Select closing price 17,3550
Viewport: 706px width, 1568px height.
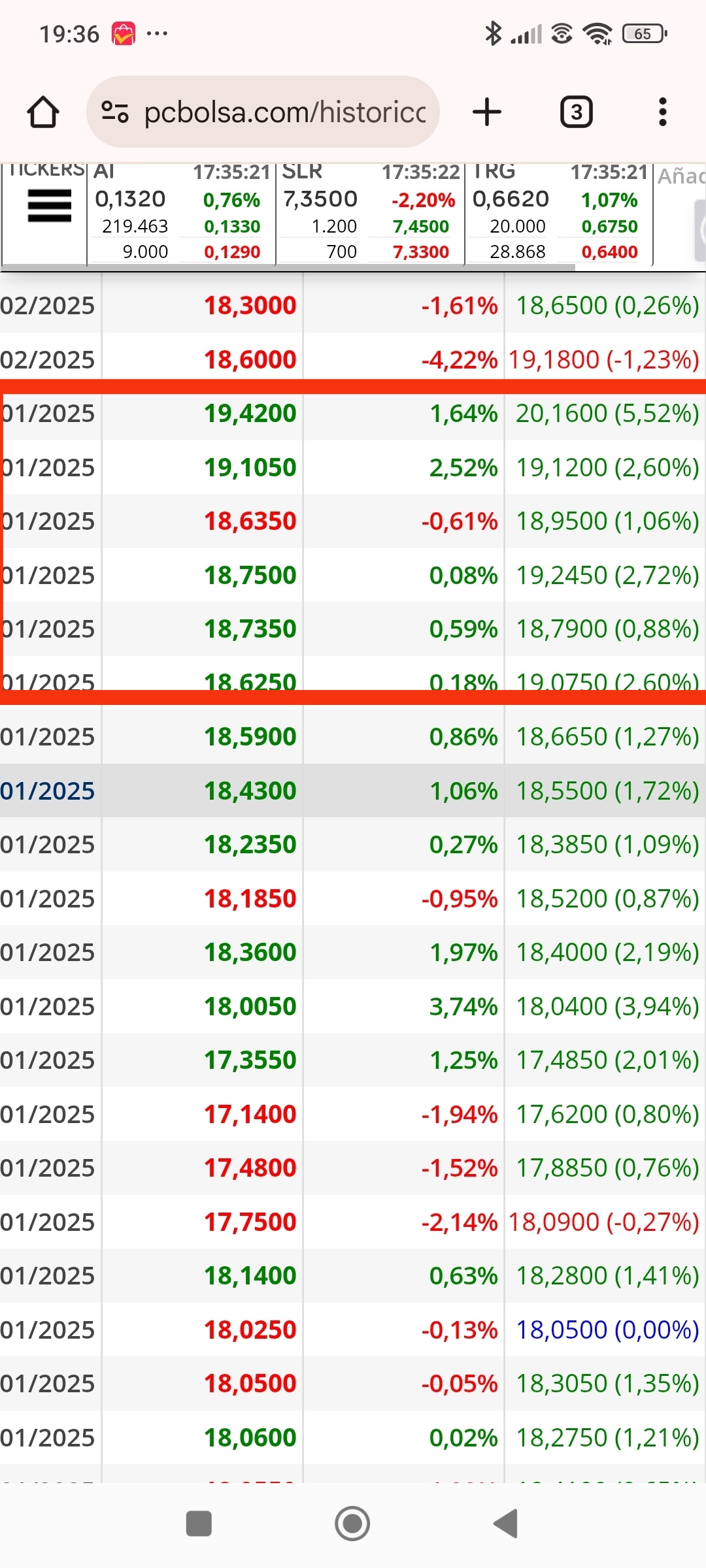[250, 1060]
